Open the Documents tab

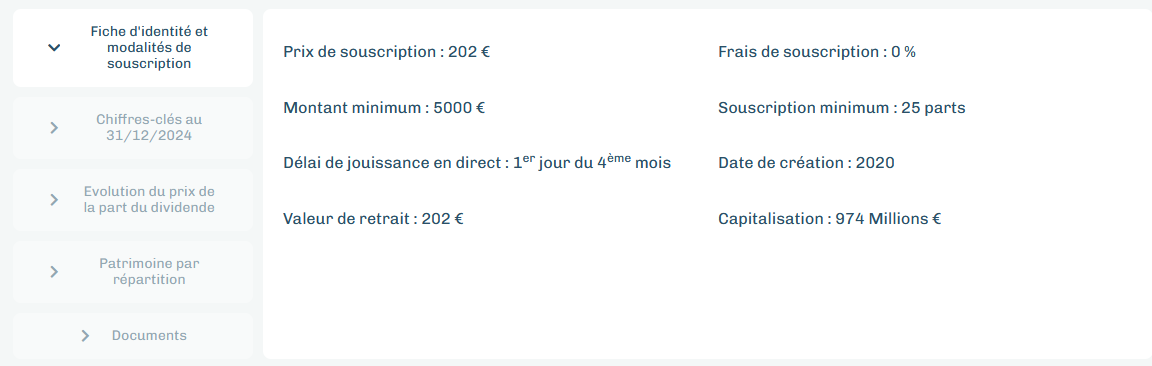[133, 336]
